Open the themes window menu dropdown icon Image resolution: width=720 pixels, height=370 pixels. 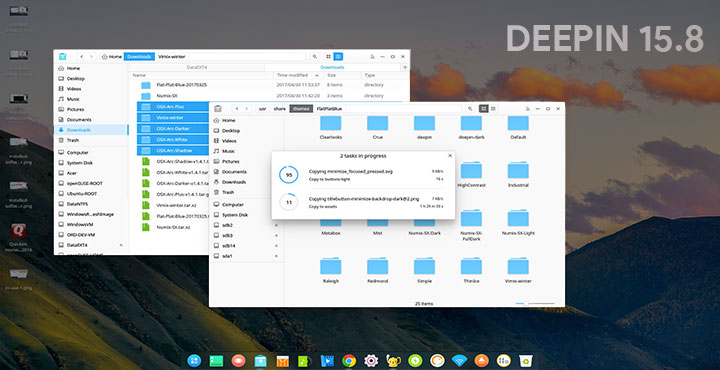[528, 109]
